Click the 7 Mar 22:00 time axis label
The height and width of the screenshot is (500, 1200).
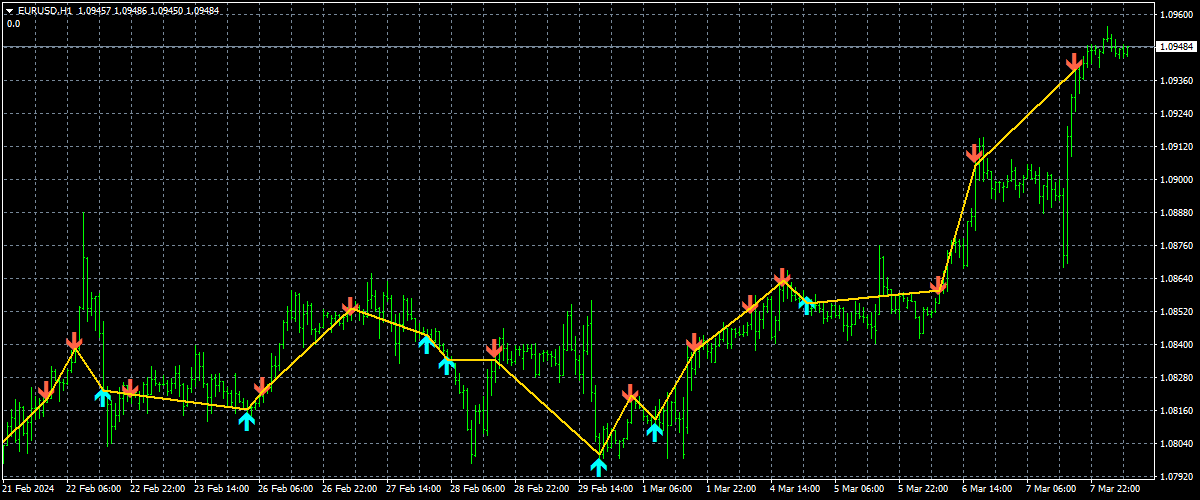(1116, 490)
